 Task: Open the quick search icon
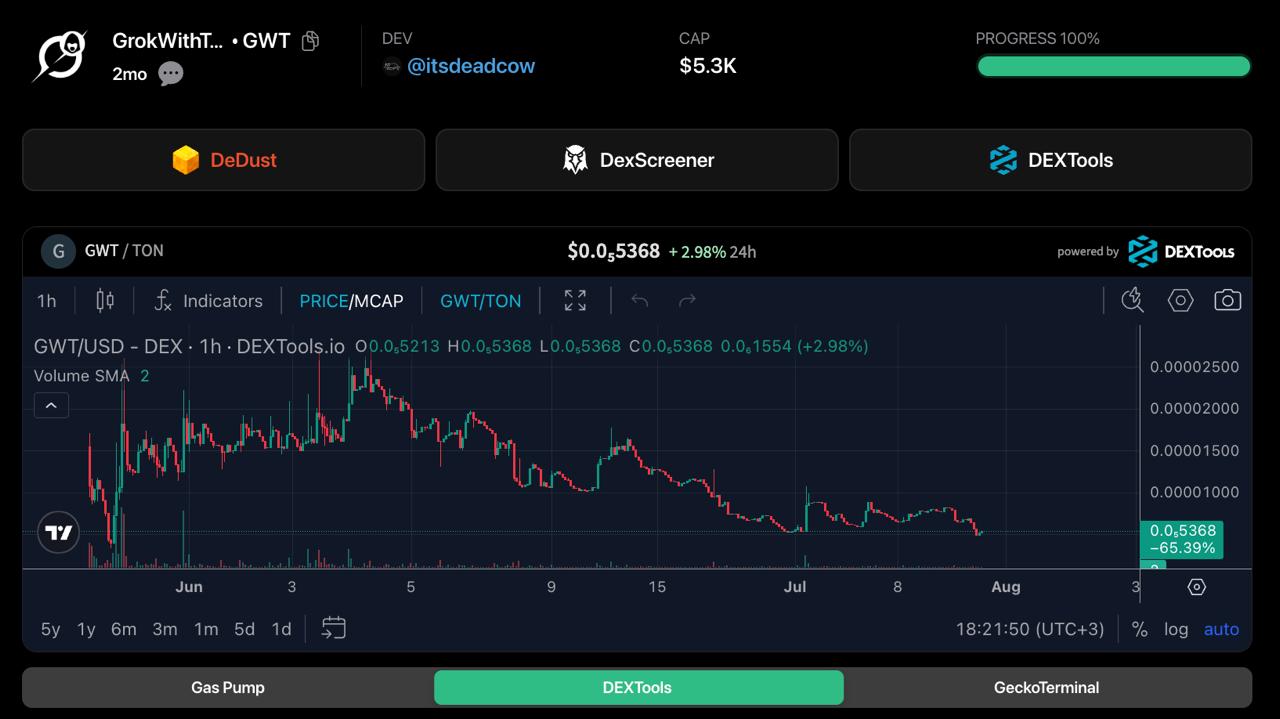click(x=1132, y=300)
